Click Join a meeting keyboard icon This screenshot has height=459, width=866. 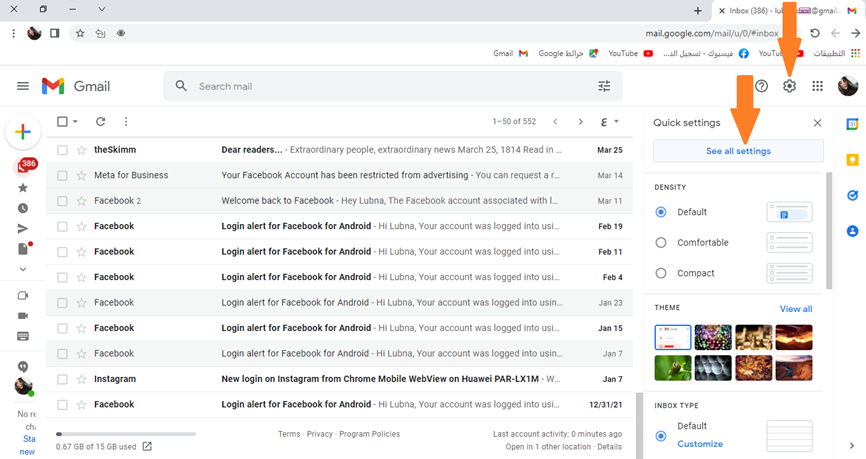pos(23,336)
